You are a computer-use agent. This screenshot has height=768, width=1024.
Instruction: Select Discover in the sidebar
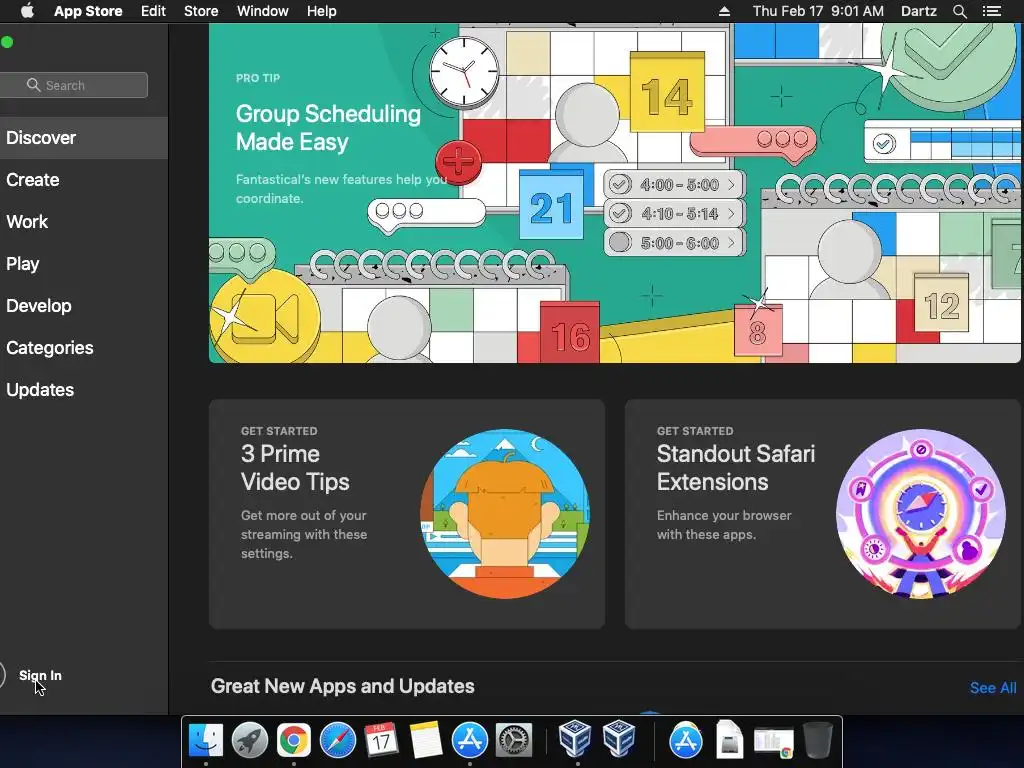[84, 138]
